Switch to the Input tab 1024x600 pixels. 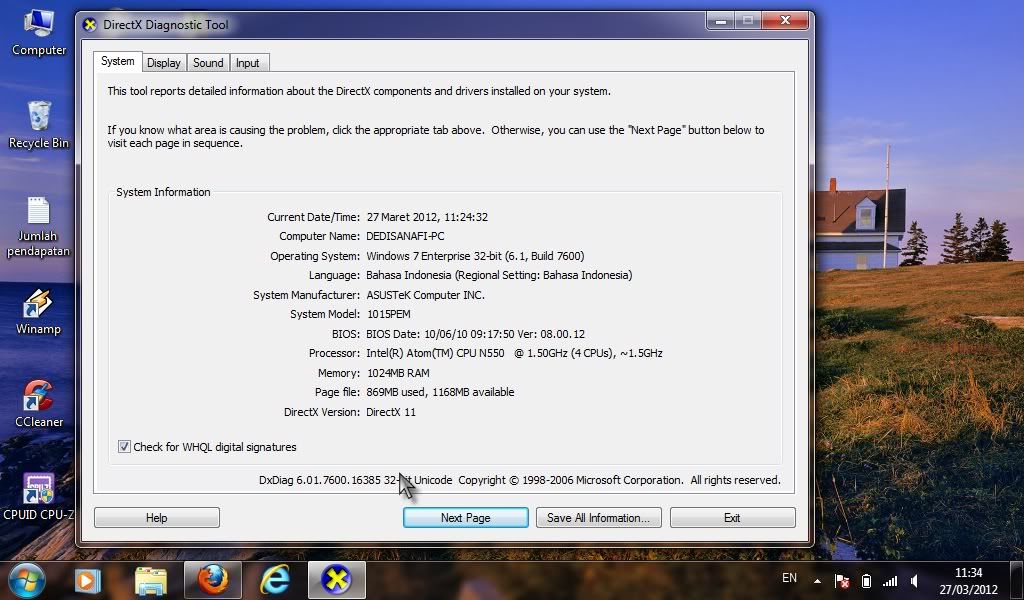(248, 63)
